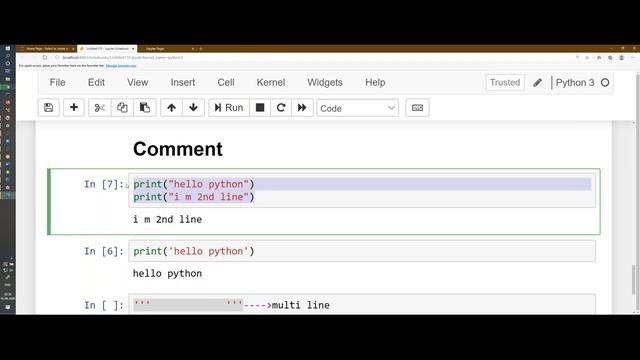The width and height of the screenshot is (640, 360).
Task: Click the empty In [ ] cell prompt
Action: 104,305
